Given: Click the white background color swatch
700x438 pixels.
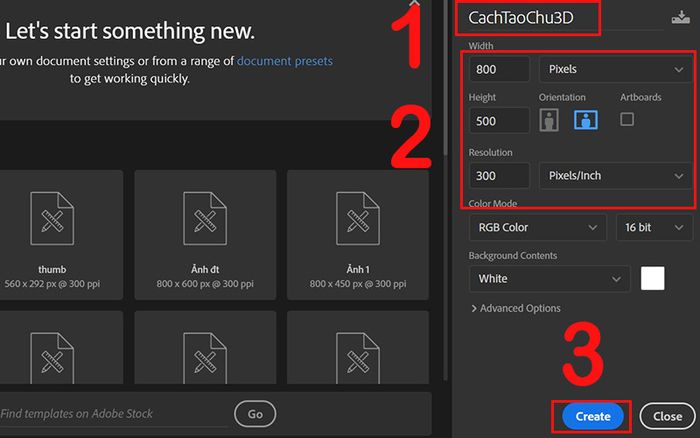Looking at the screenshot, I should 652,278.
